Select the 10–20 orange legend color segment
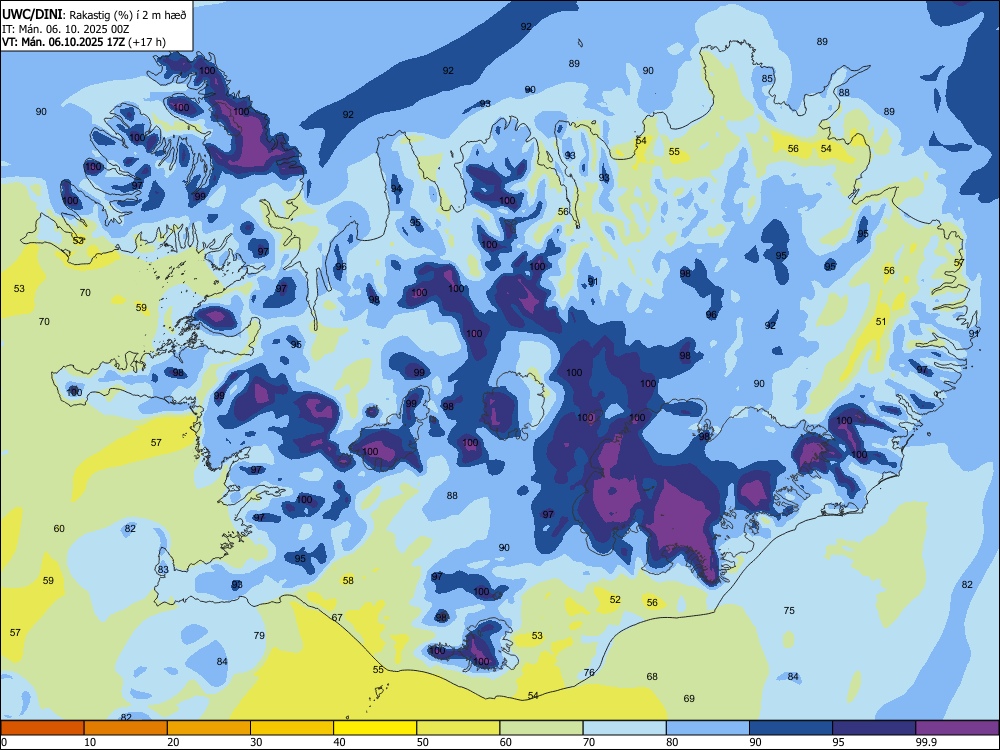The width and height of the screenshot is (1000, 750). pos(126,728)
